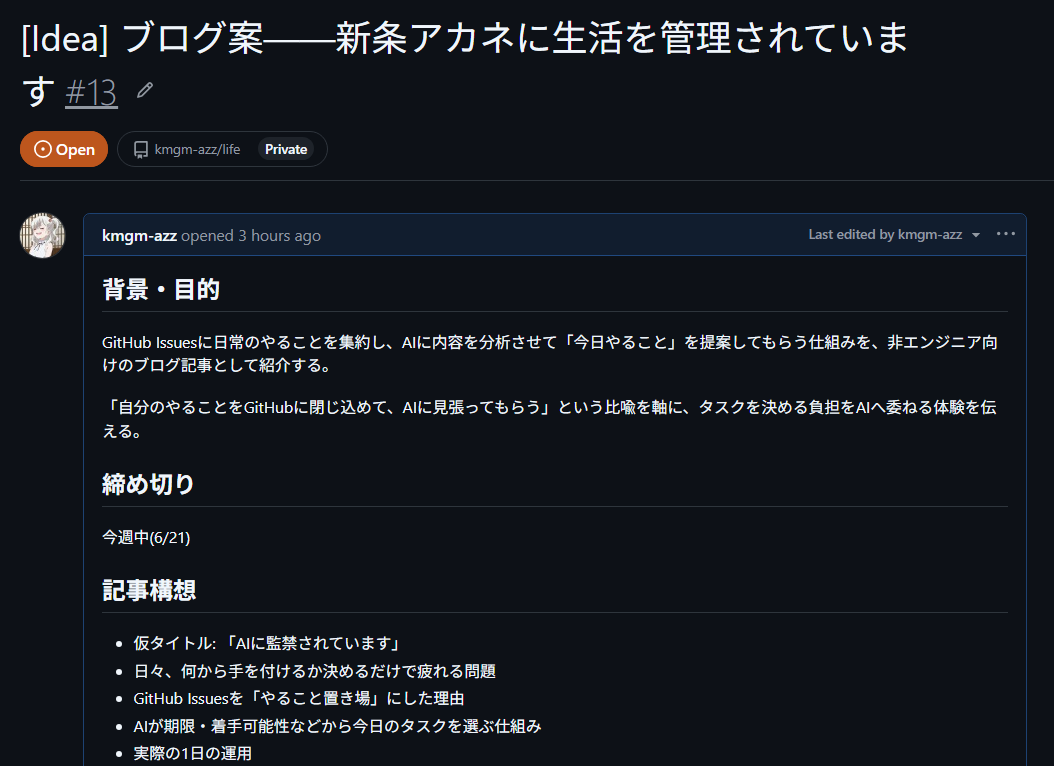Click the 仮タイトル:「AIに監禁されています」 bullet
Viewport: 1054px width, 766px height.
(x=268, y=644)
